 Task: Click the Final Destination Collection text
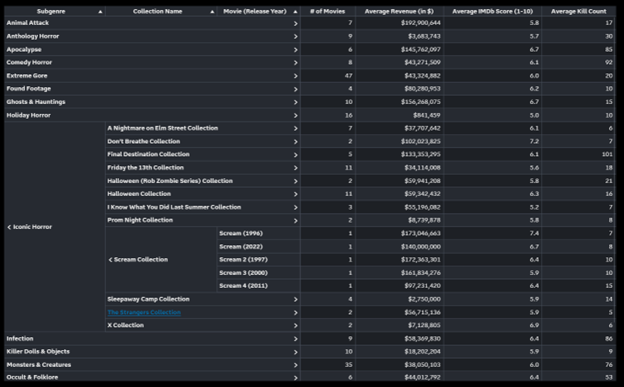[148, 154]
